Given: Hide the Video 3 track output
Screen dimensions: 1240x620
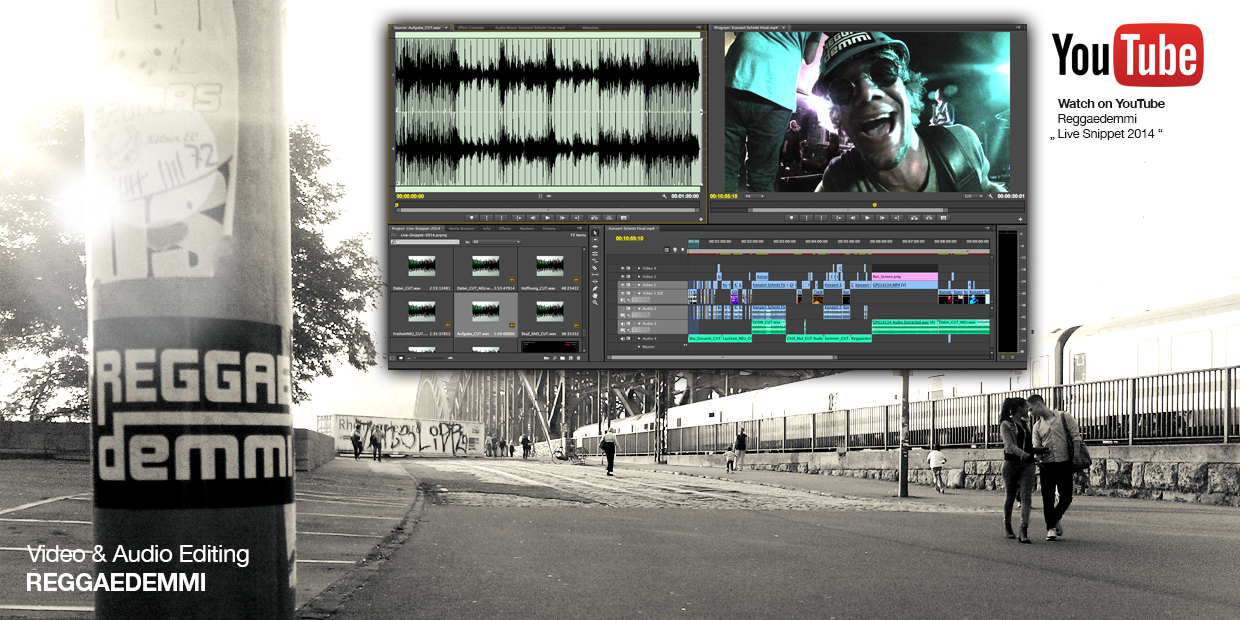Looking at the screenshot, I should point(624,276).
